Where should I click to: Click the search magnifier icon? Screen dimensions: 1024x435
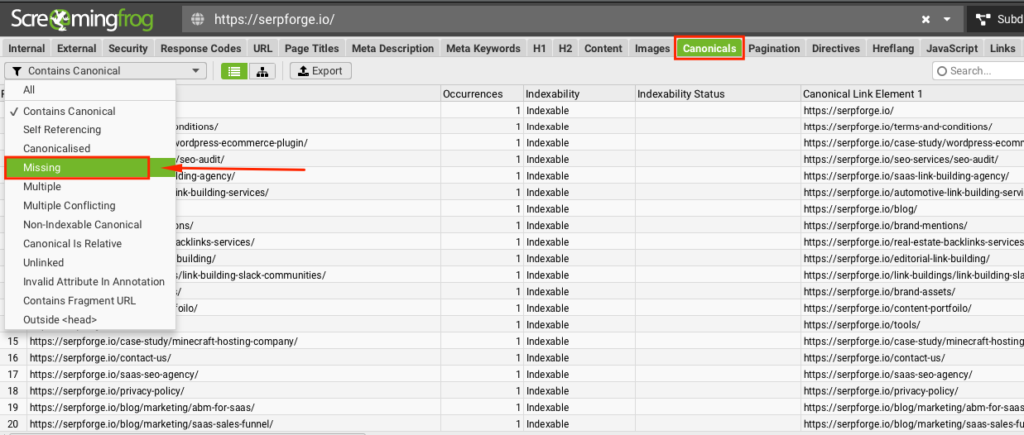[x=942, y=71]
